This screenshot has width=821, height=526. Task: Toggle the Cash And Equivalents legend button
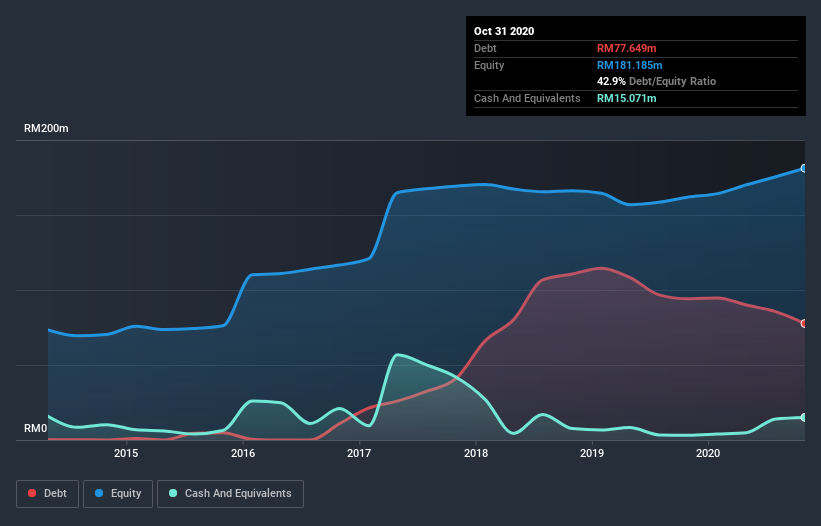(230, 494)
